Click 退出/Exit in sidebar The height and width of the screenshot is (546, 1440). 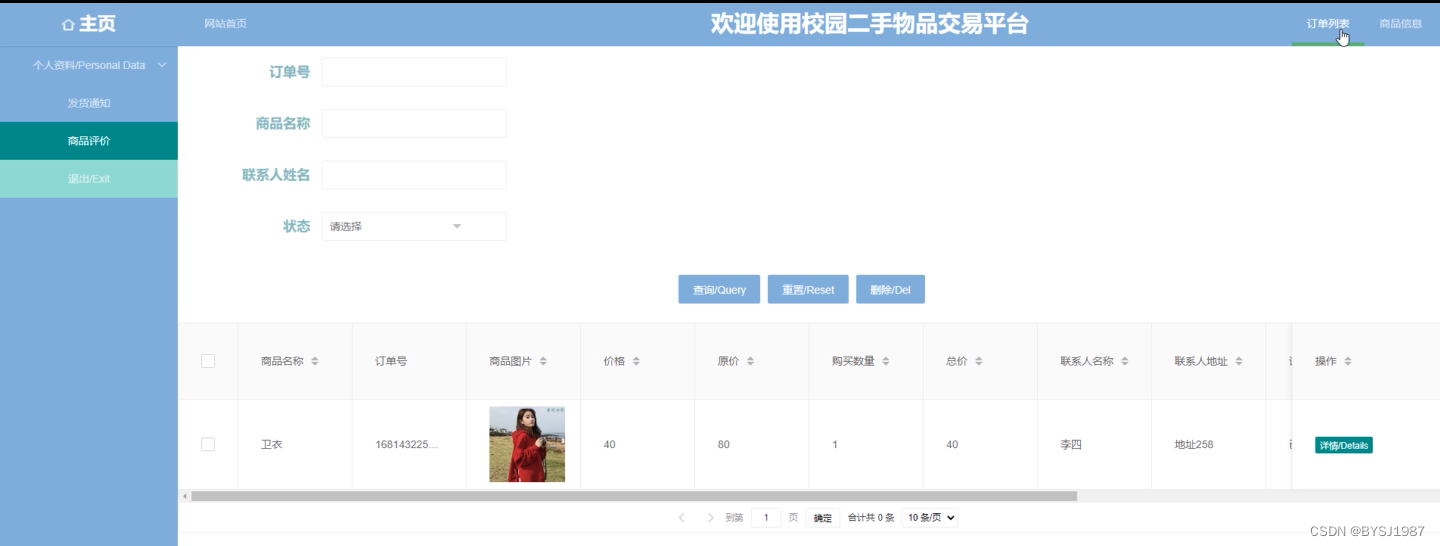(89, 179)
